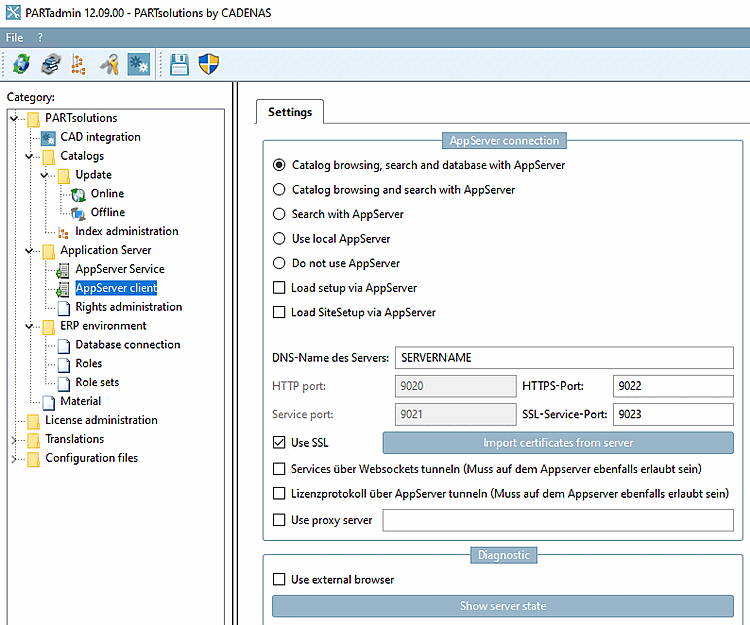This screenshot has height=625, width=750.
Task: Click the SSL-Service-Port input field
Action: click(673, 414)
